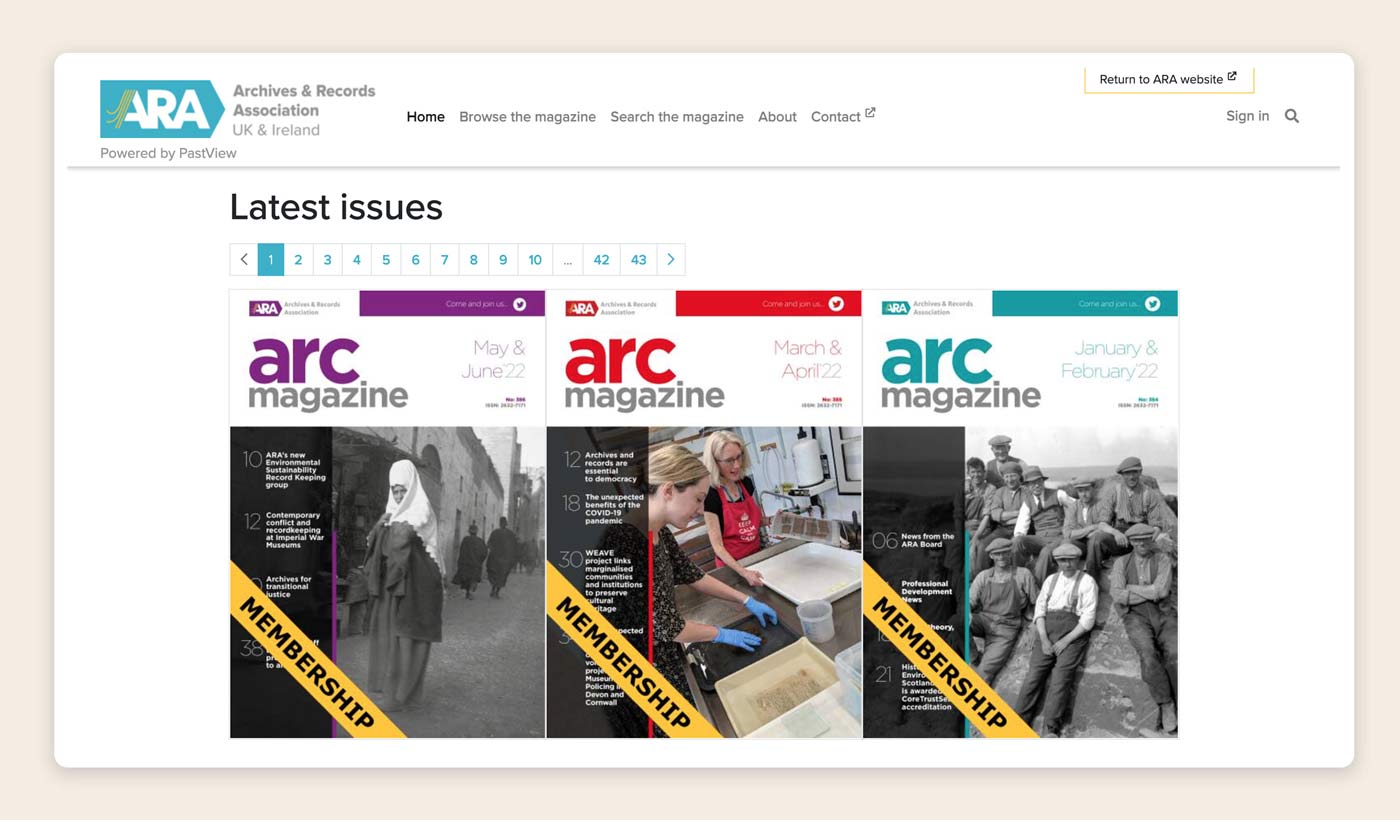Expand hidden pages via ellipsis button
The image size is (1400, 820).
tap(567, 260)
